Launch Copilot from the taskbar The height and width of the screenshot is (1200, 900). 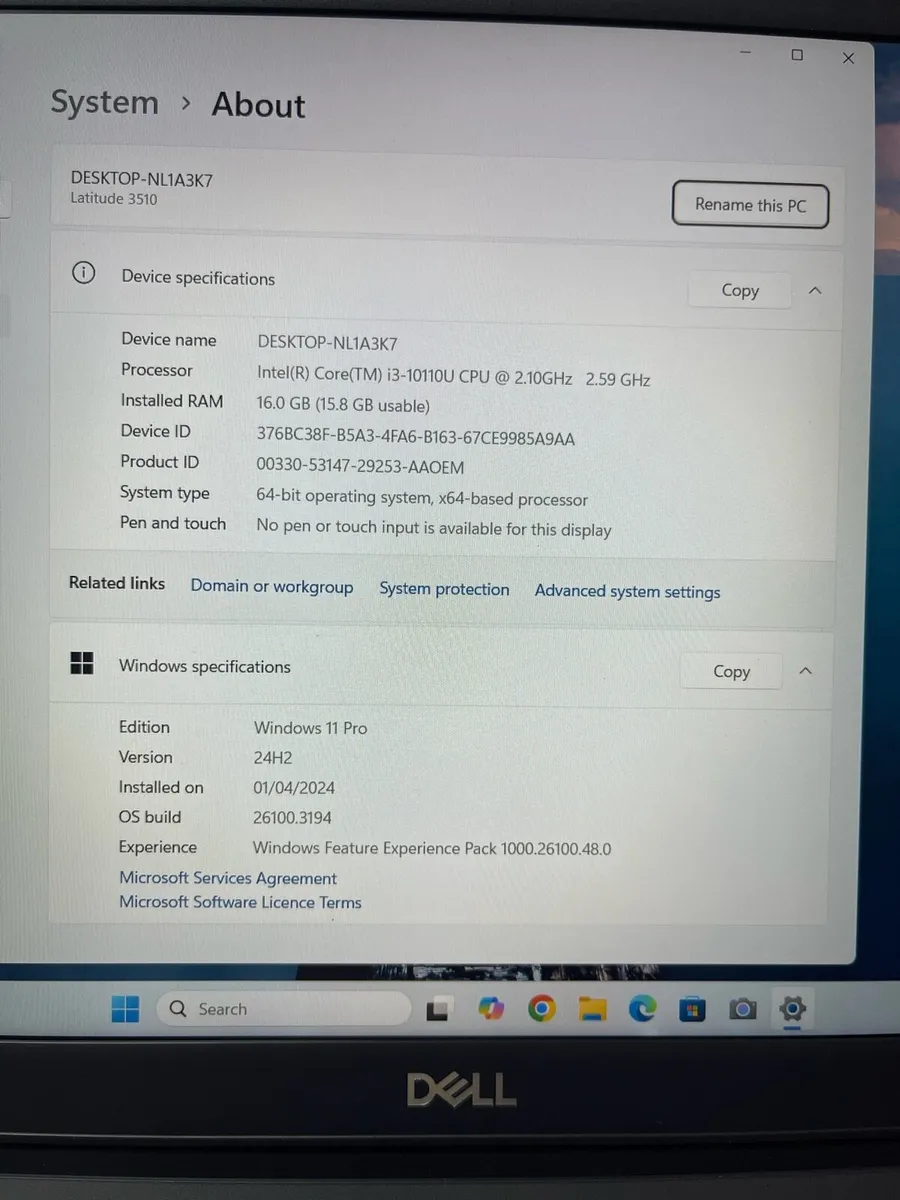[490, 1009]
